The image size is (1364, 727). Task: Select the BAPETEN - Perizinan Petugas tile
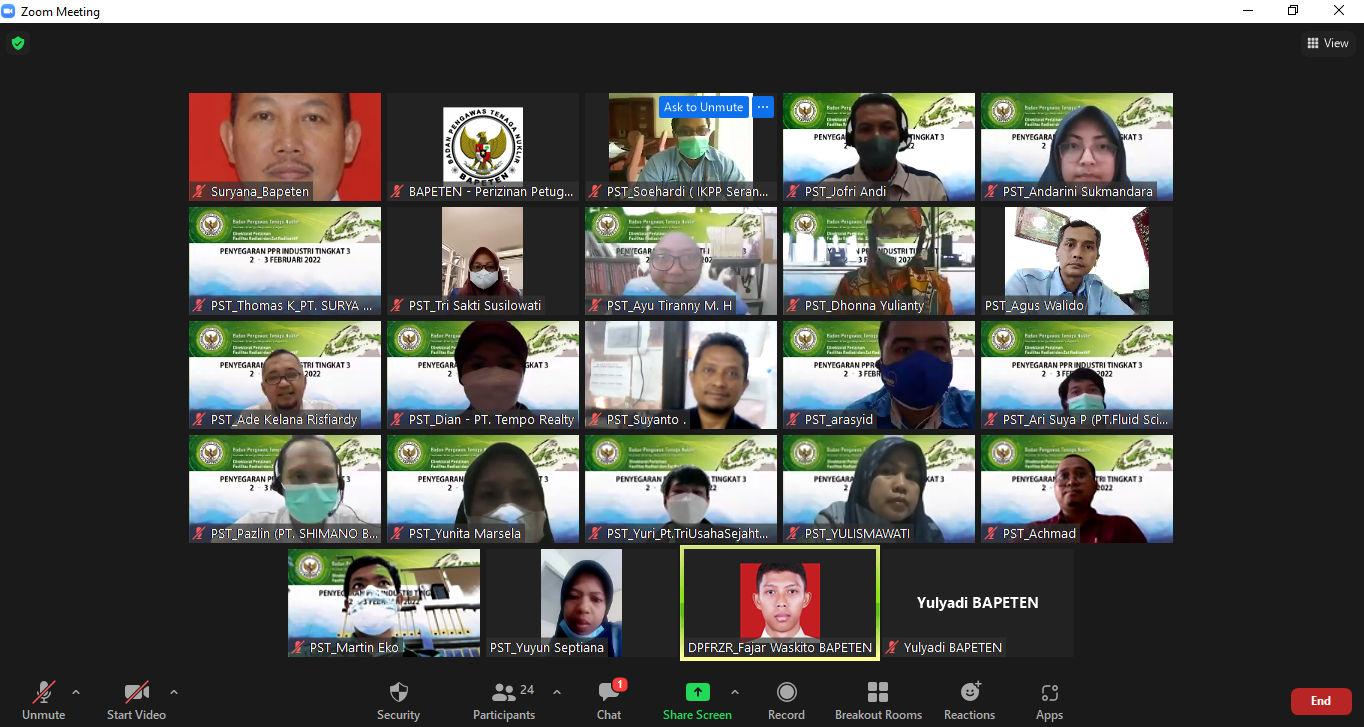(x=483, y=147)
